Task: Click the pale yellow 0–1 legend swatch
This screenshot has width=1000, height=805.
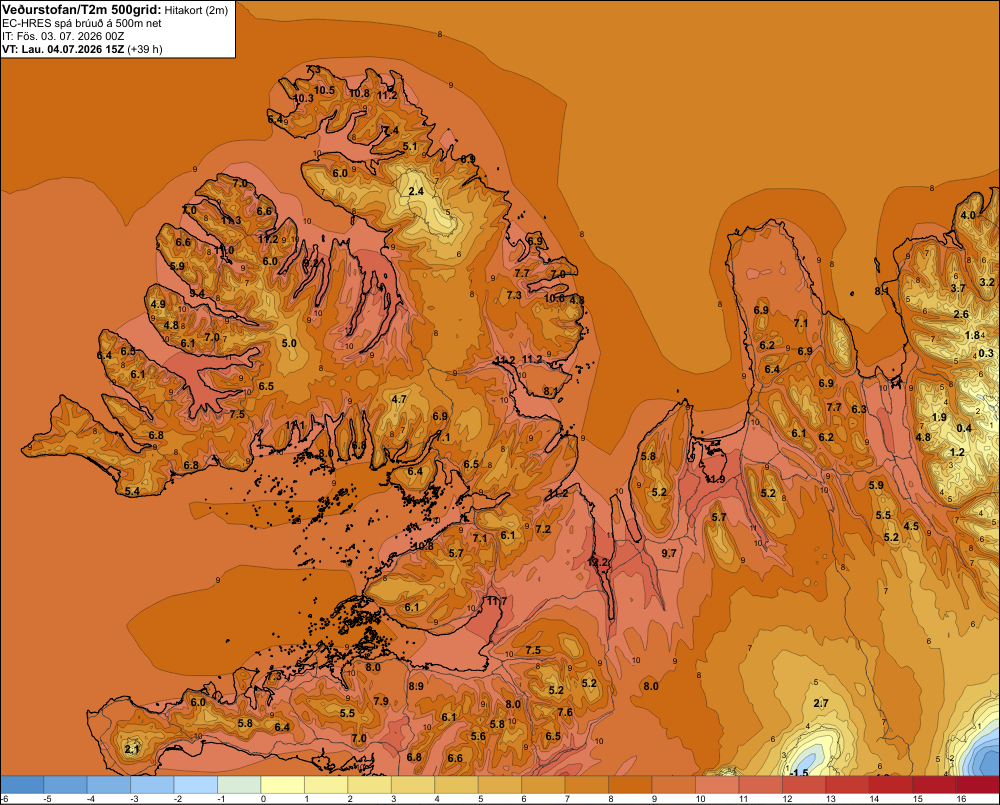Action: pos(283,785)
